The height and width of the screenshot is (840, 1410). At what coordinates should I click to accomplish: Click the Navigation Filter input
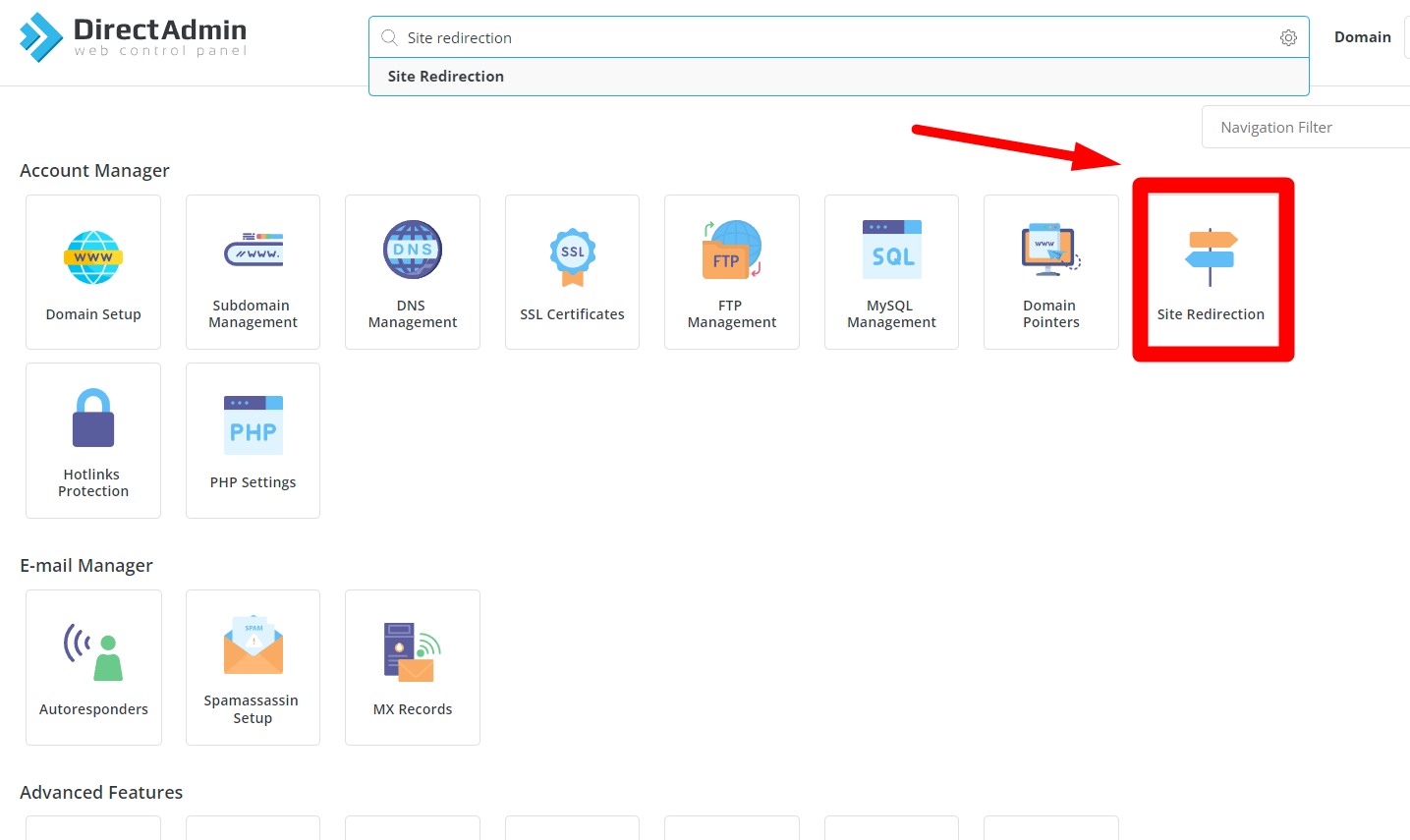click(x=1306, y=127)
